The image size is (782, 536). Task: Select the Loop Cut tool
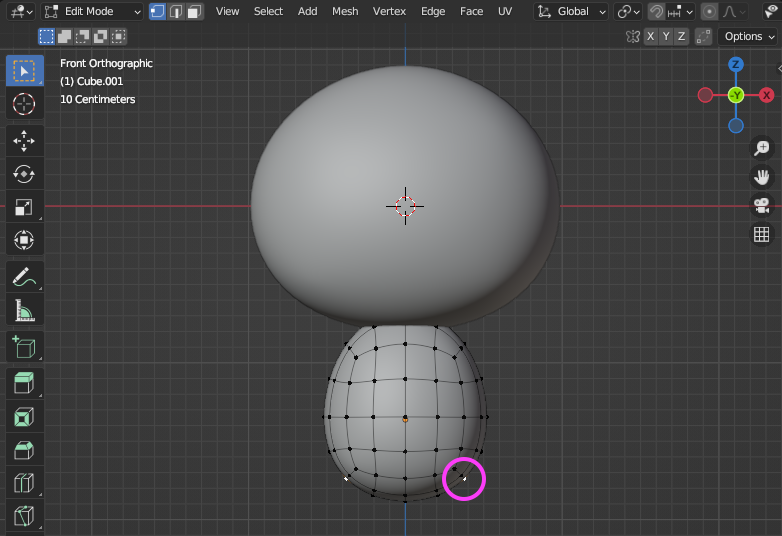[24, 484]
